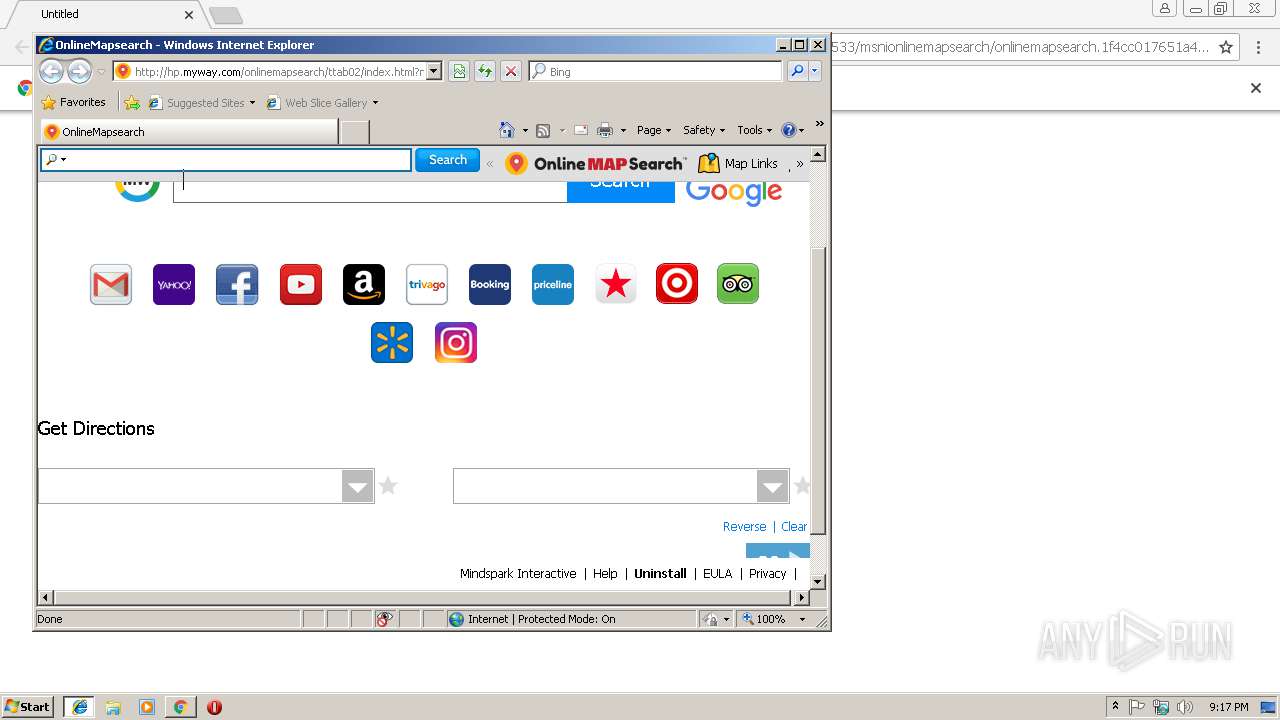The width and height of the screenshot is (1280, 720).
Task: Open the Mindspark Interactive link
Action: (518, 574)
